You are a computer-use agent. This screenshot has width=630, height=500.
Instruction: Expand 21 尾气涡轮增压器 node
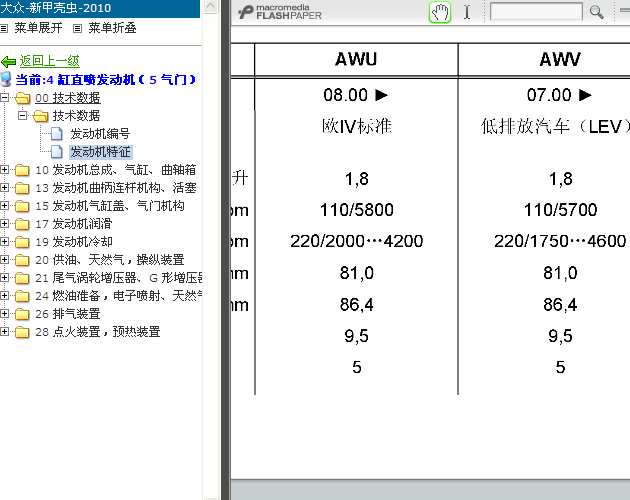[x=4, y=278]
